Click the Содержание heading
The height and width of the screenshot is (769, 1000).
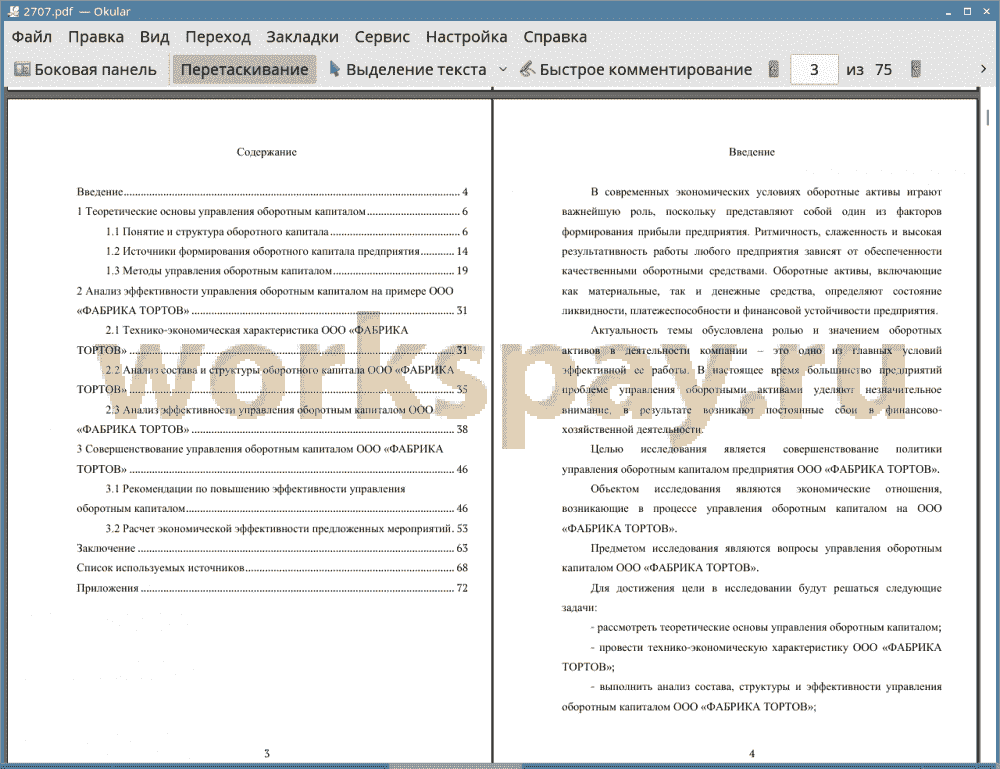267,152
